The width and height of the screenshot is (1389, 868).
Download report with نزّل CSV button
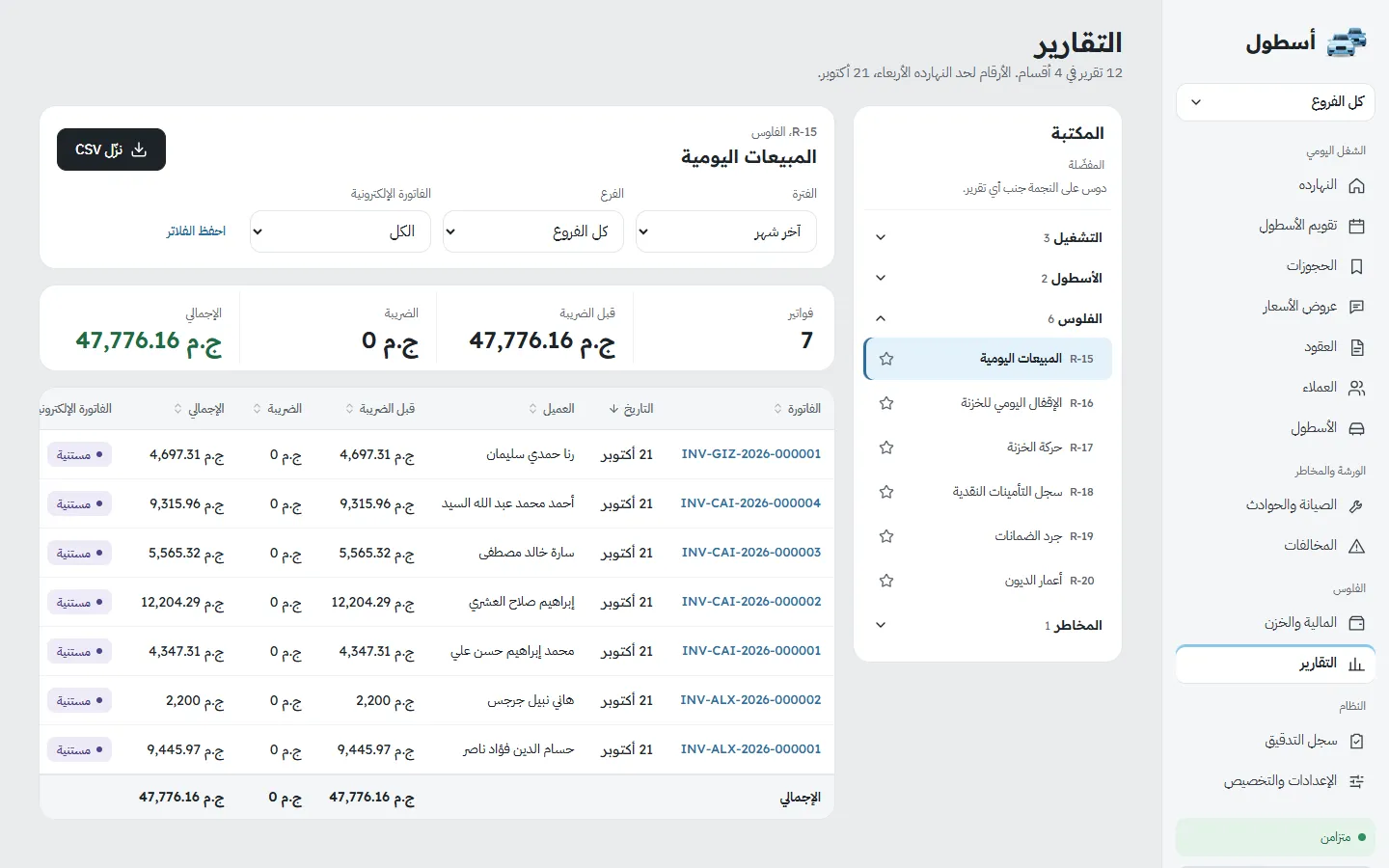(x=111, y=149)
